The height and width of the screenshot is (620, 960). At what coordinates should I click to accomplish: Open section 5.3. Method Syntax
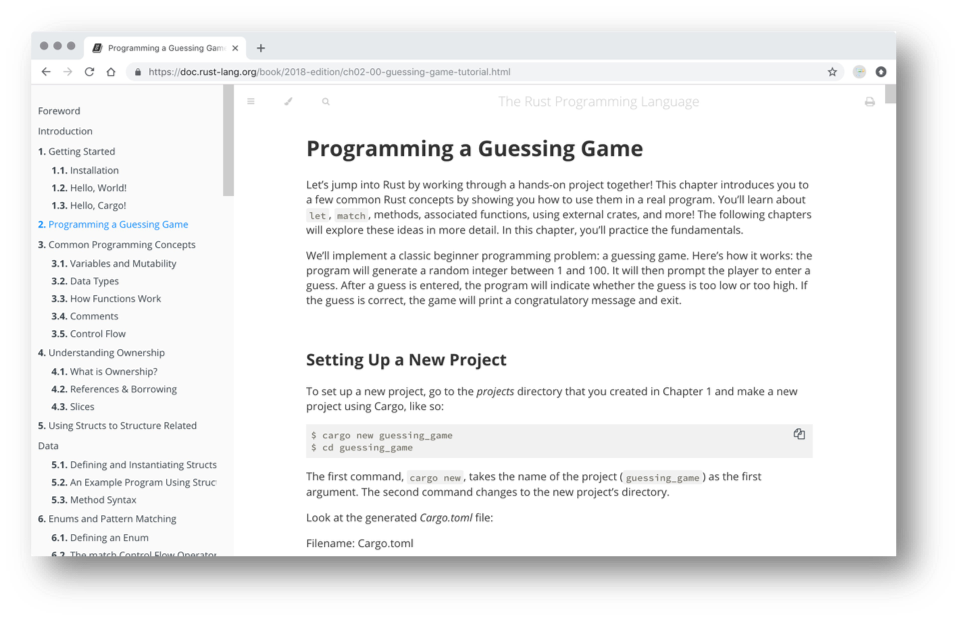(x=94, y=500)
